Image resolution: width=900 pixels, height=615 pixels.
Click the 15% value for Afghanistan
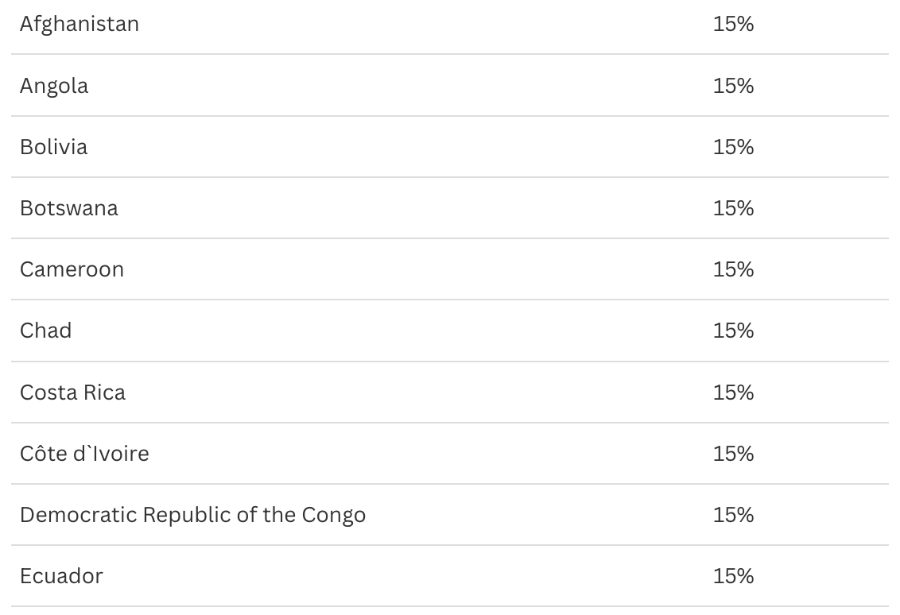[733, 24]
